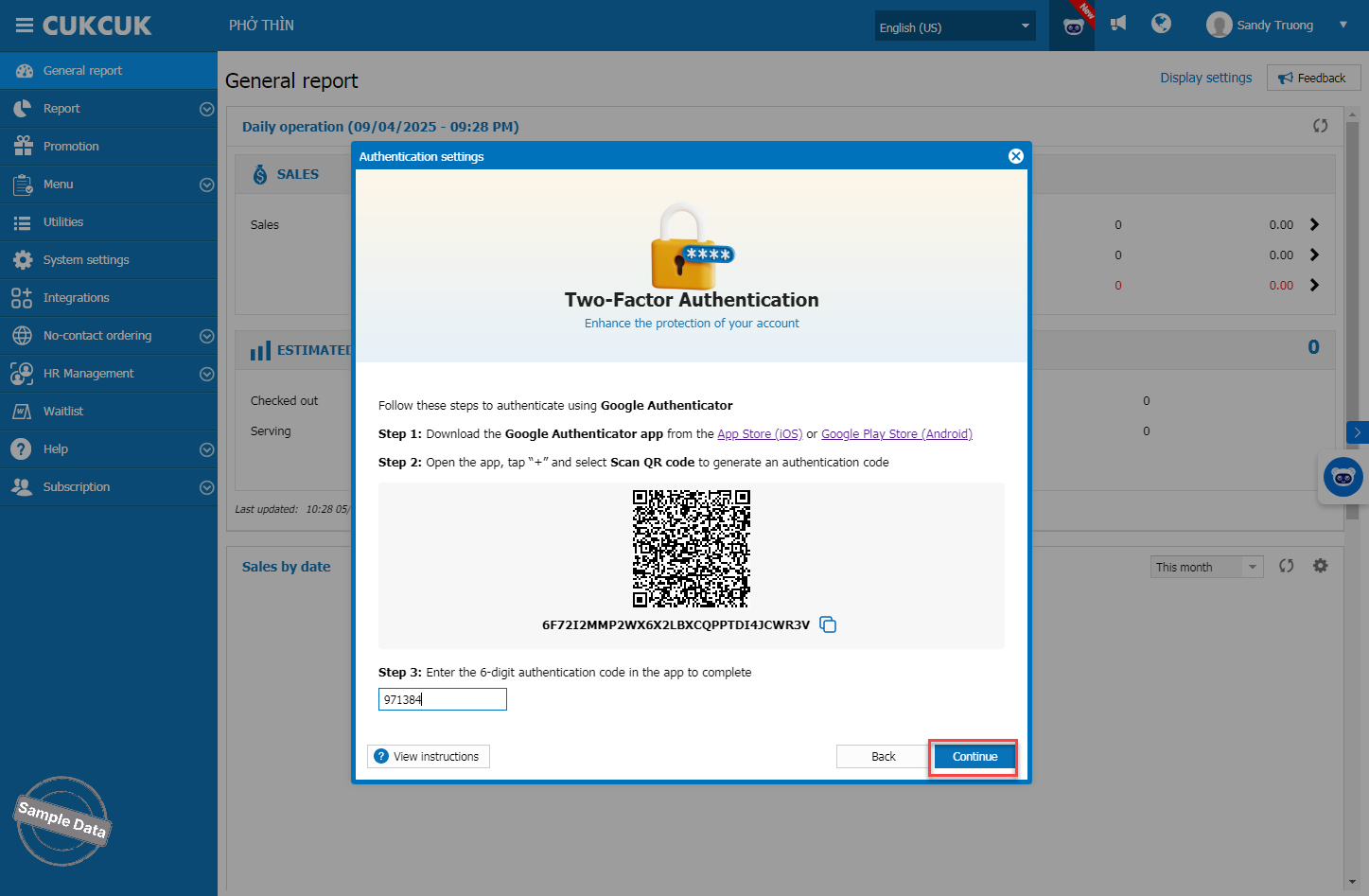Open first sales row arrow with 0.00
Image resolution: width=1369 pixels, height=896 pixels.
coord(1314,224)
